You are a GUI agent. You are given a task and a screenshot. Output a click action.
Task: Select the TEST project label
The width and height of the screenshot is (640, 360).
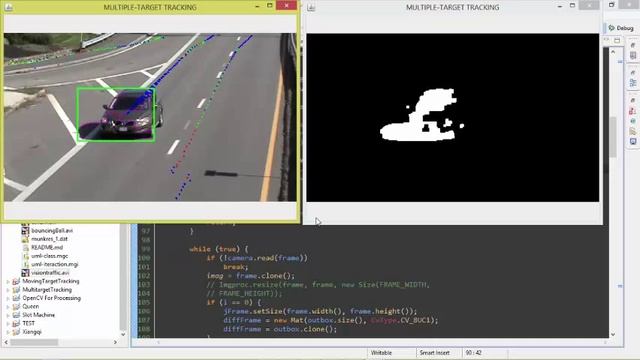29,323
